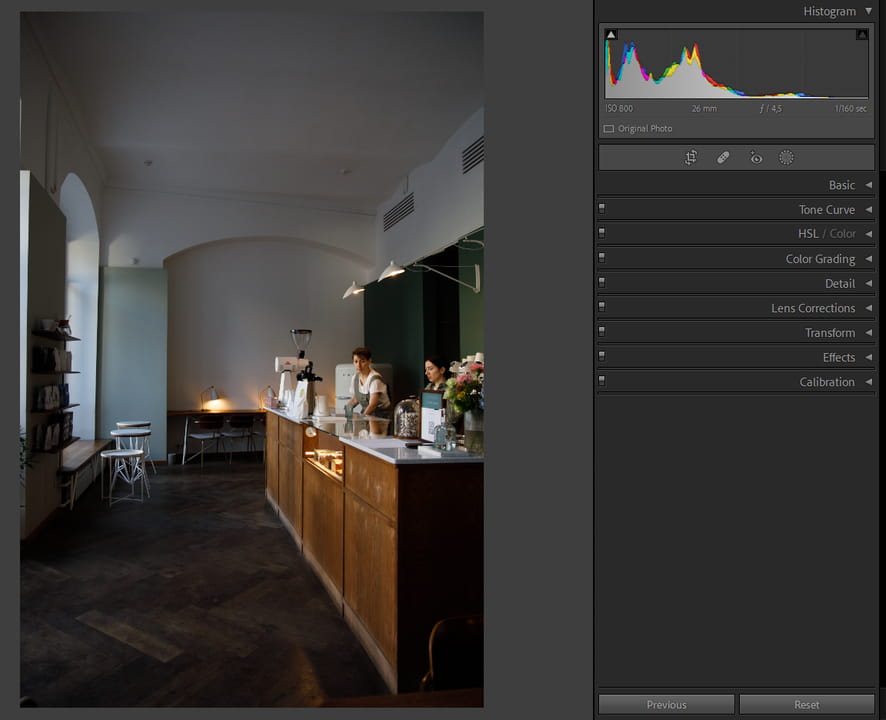The height and width of the screenshot is (720, 886).
Task: Toggle the HSL panel on/off switch
Action: coord(602,233)
